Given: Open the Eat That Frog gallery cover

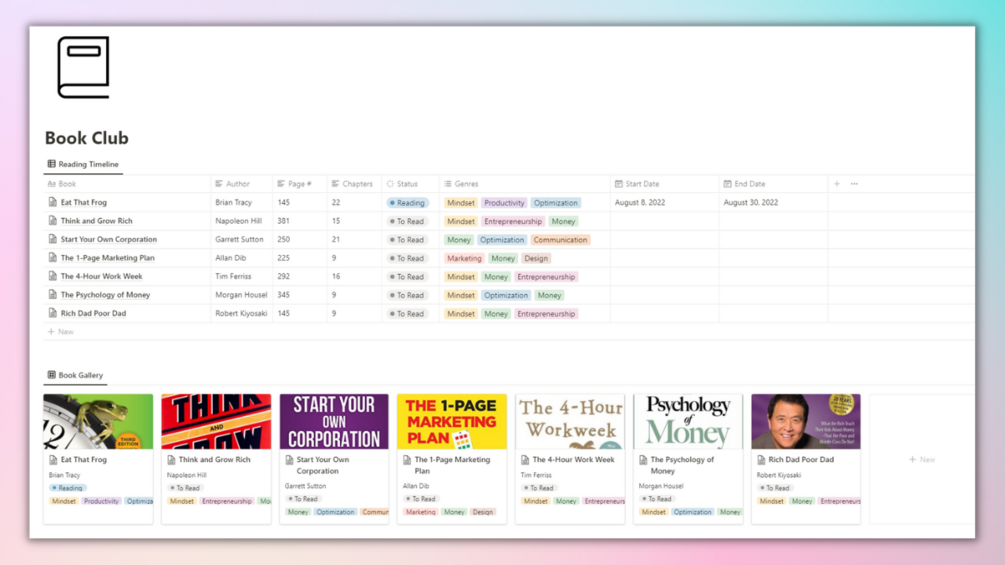Looking at the screenshot, I should click(x=98, y=422).
